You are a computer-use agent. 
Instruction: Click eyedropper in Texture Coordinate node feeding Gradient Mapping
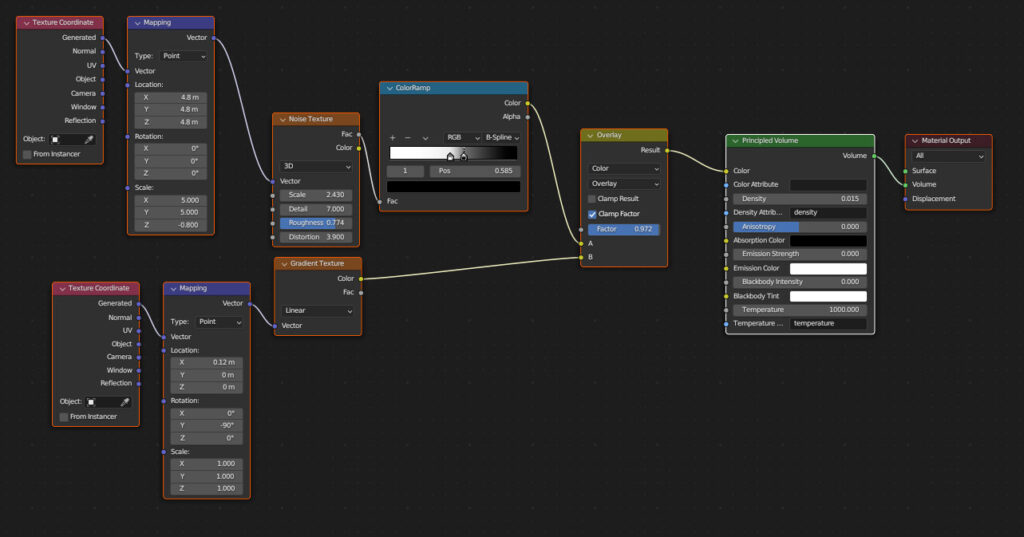coord(125,402)
